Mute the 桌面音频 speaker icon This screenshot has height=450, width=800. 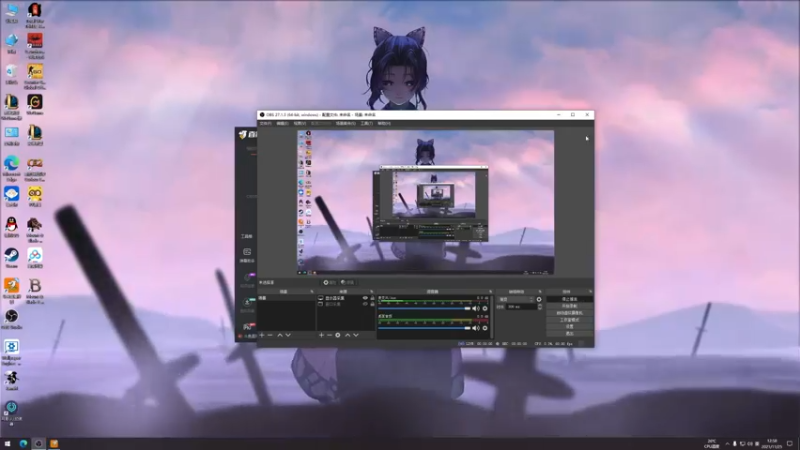coord(476,328)
